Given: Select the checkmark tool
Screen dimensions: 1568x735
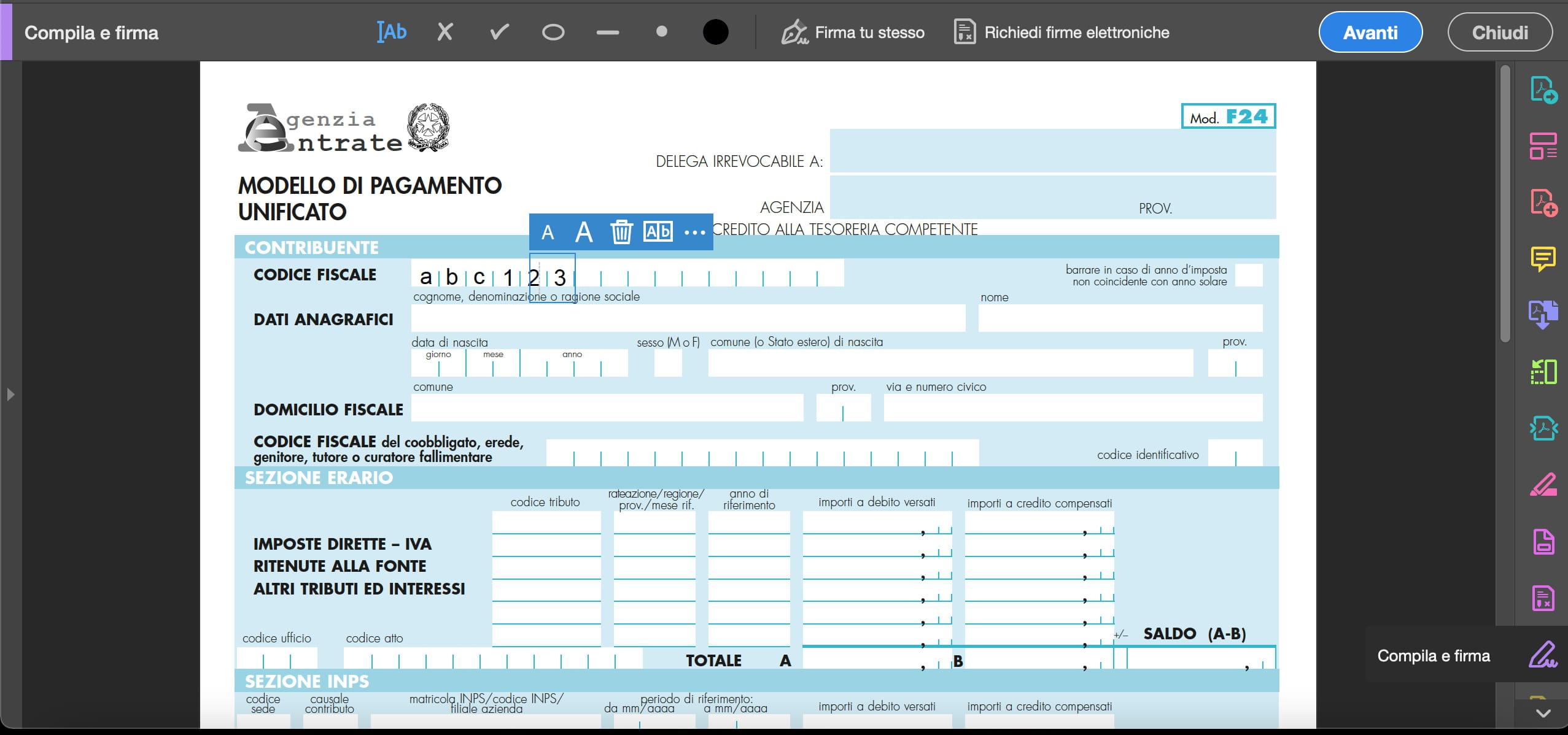Looking at the screenshot, I should click(x=499, y=32).
